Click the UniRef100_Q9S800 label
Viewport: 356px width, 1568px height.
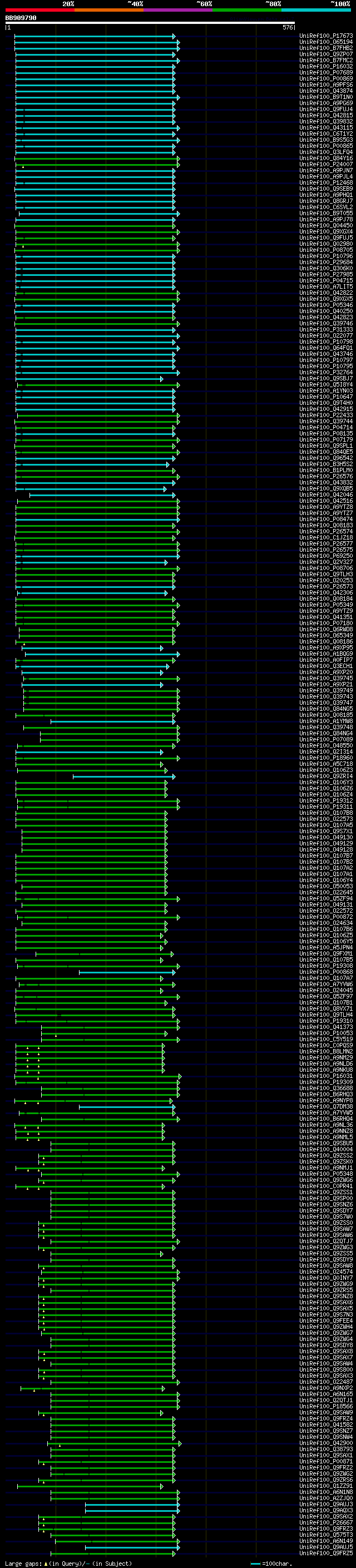326,1369
